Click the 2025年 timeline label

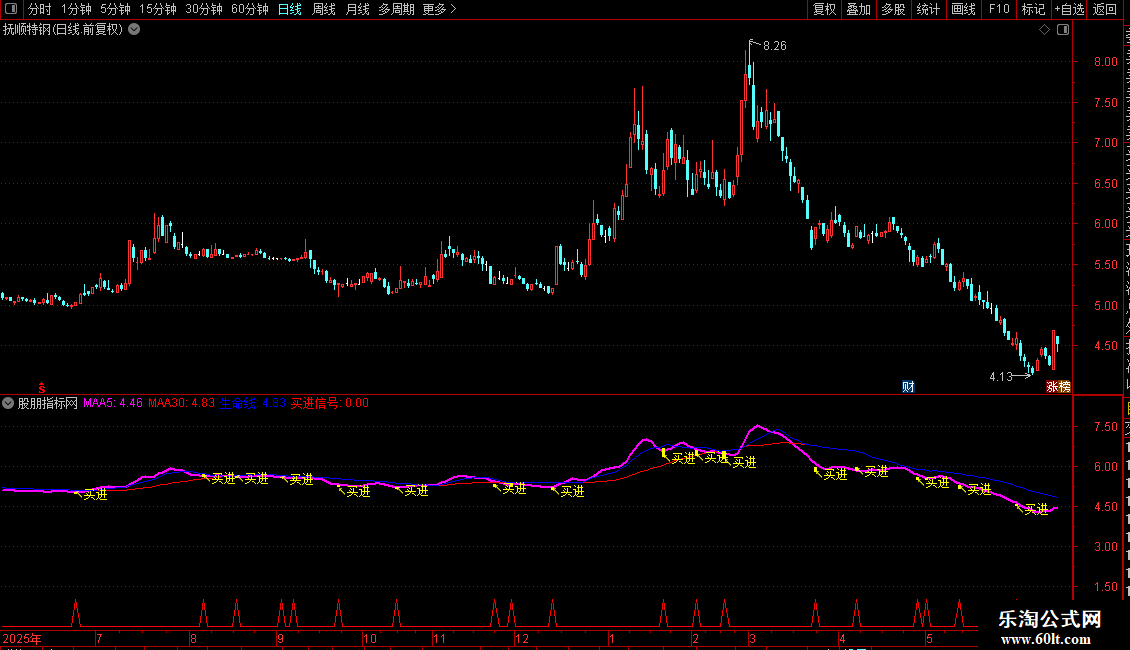click(22, 638)
